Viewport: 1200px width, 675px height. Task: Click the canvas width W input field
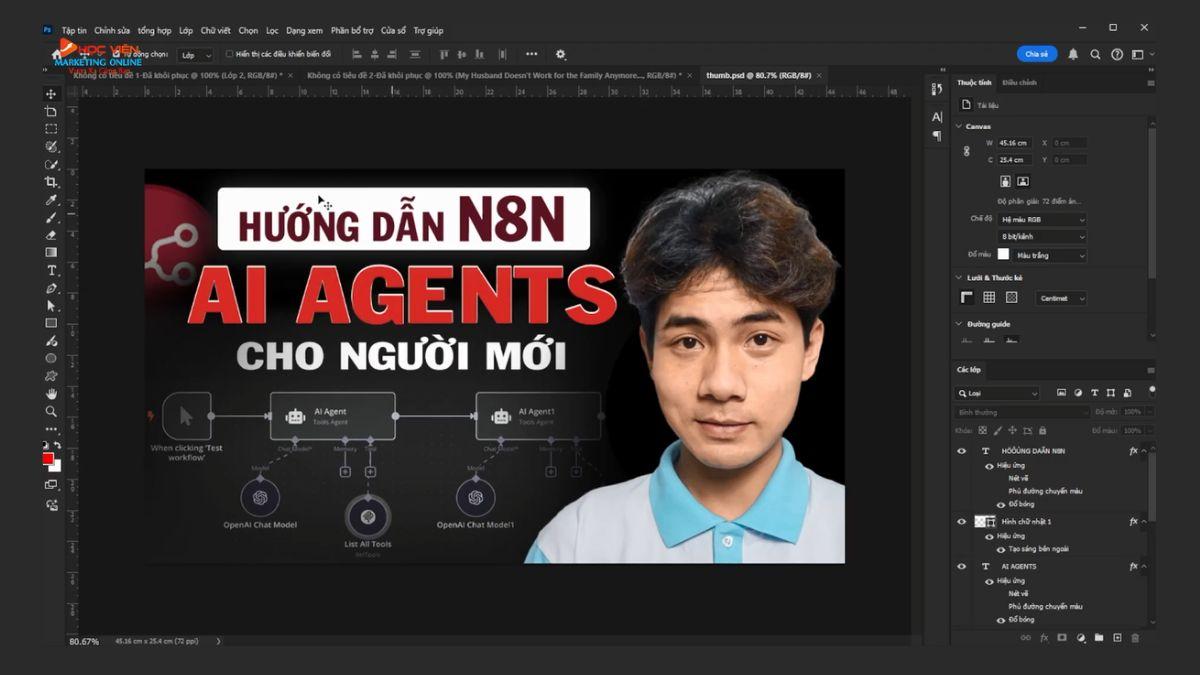tap(1013, 143)
